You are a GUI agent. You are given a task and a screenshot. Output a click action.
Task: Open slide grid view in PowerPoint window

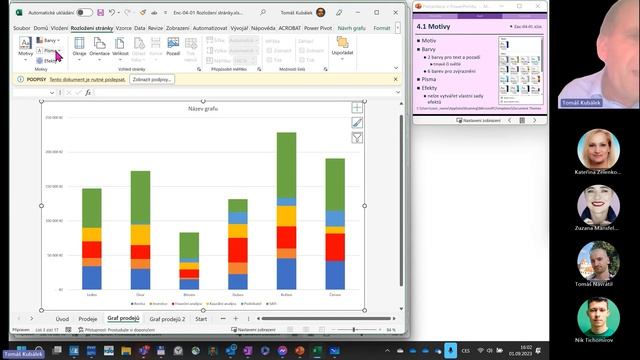522,120
